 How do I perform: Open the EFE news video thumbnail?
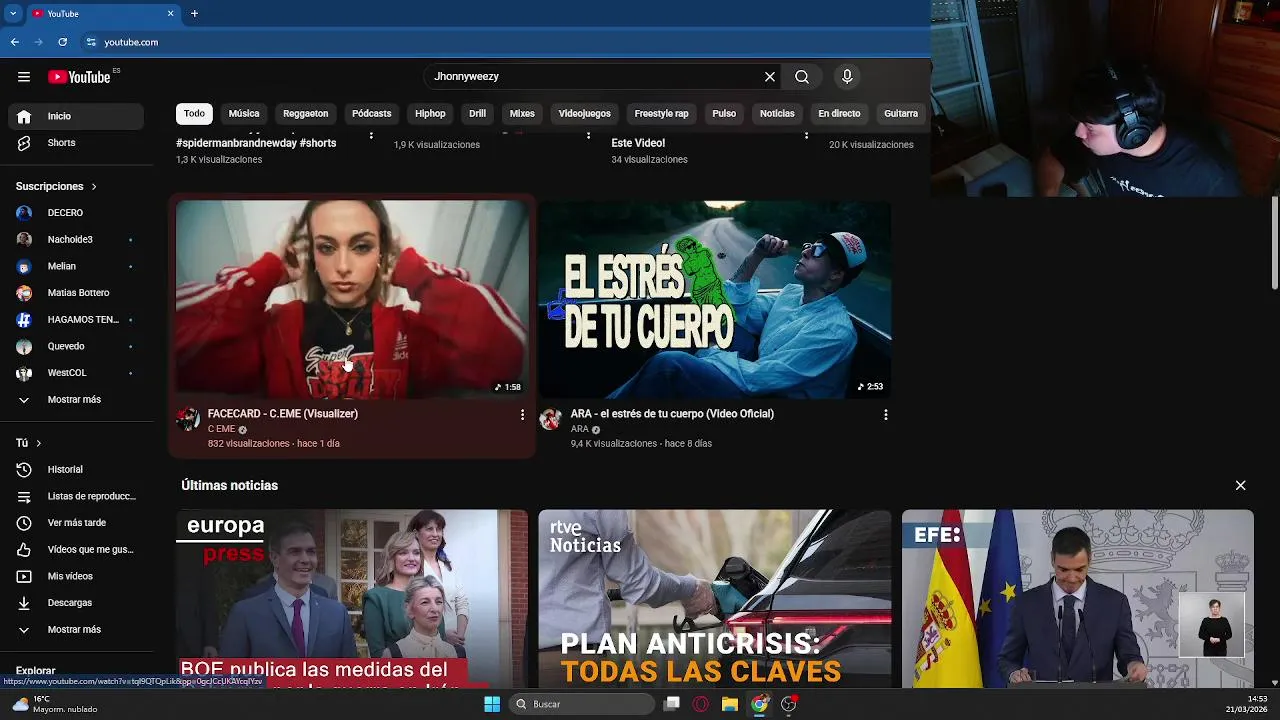coord(1078,599)
